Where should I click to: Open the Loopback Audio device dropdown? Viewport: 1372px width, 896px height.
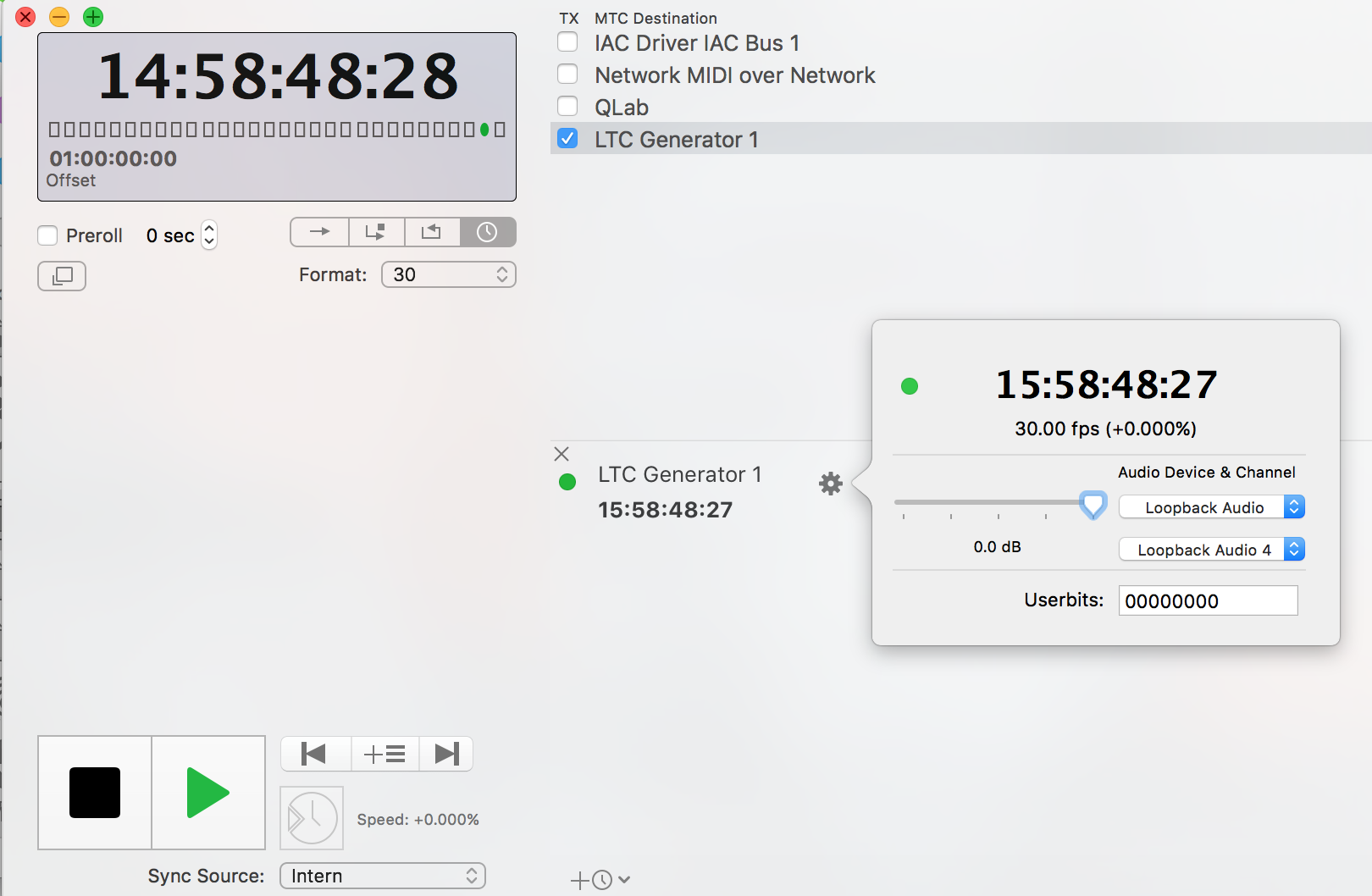pos(1211,507)
